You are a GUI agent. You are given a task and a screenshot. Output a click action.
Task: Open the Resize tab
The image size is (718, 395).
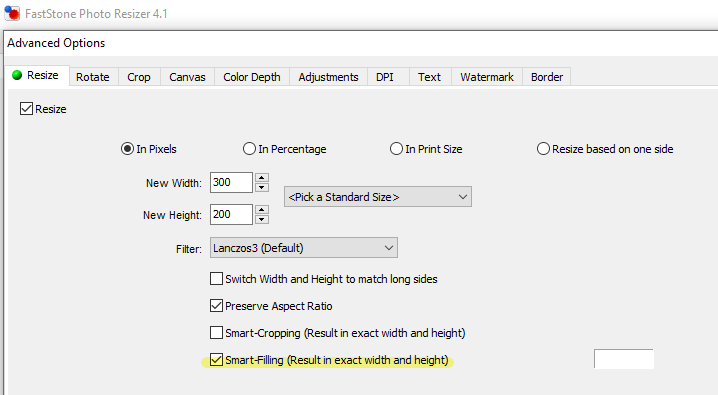[x=39, y=76]
